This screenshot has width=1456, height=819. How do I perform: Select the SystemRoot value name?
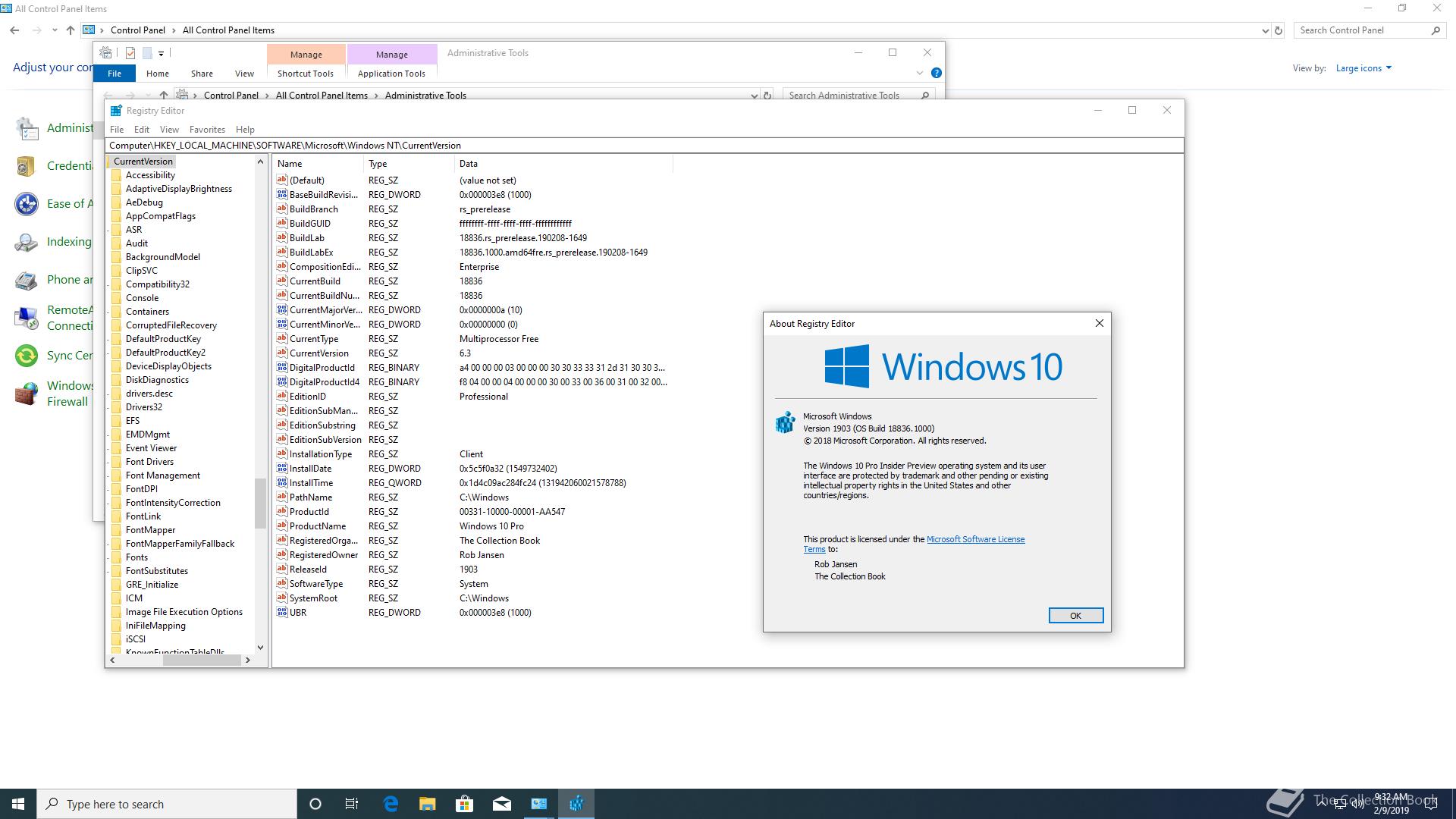313,598
